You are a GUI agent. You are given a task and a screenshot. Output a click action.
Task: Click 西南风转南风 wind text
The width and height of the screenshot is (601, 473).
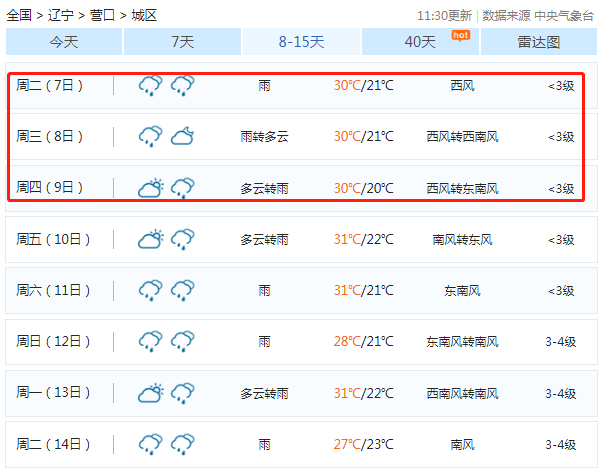pos(462,393)
